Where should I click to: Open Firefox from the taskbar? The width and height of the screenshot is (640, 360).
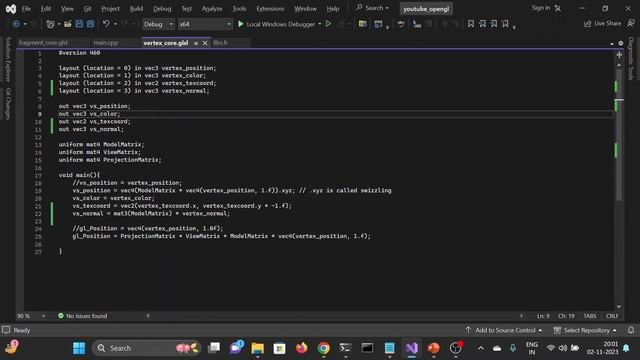(302, 348)
